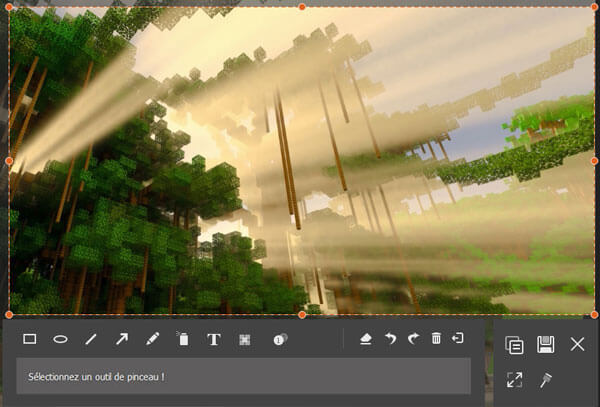Pin the screenshot to screen
600x407 pixels.
[546, 380]
